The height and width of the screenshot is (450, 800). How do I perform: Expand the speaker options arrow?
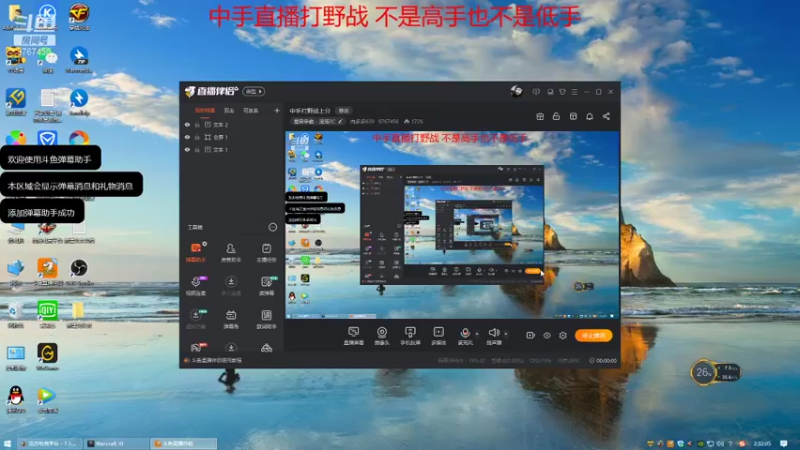click(x=506, y=334)
